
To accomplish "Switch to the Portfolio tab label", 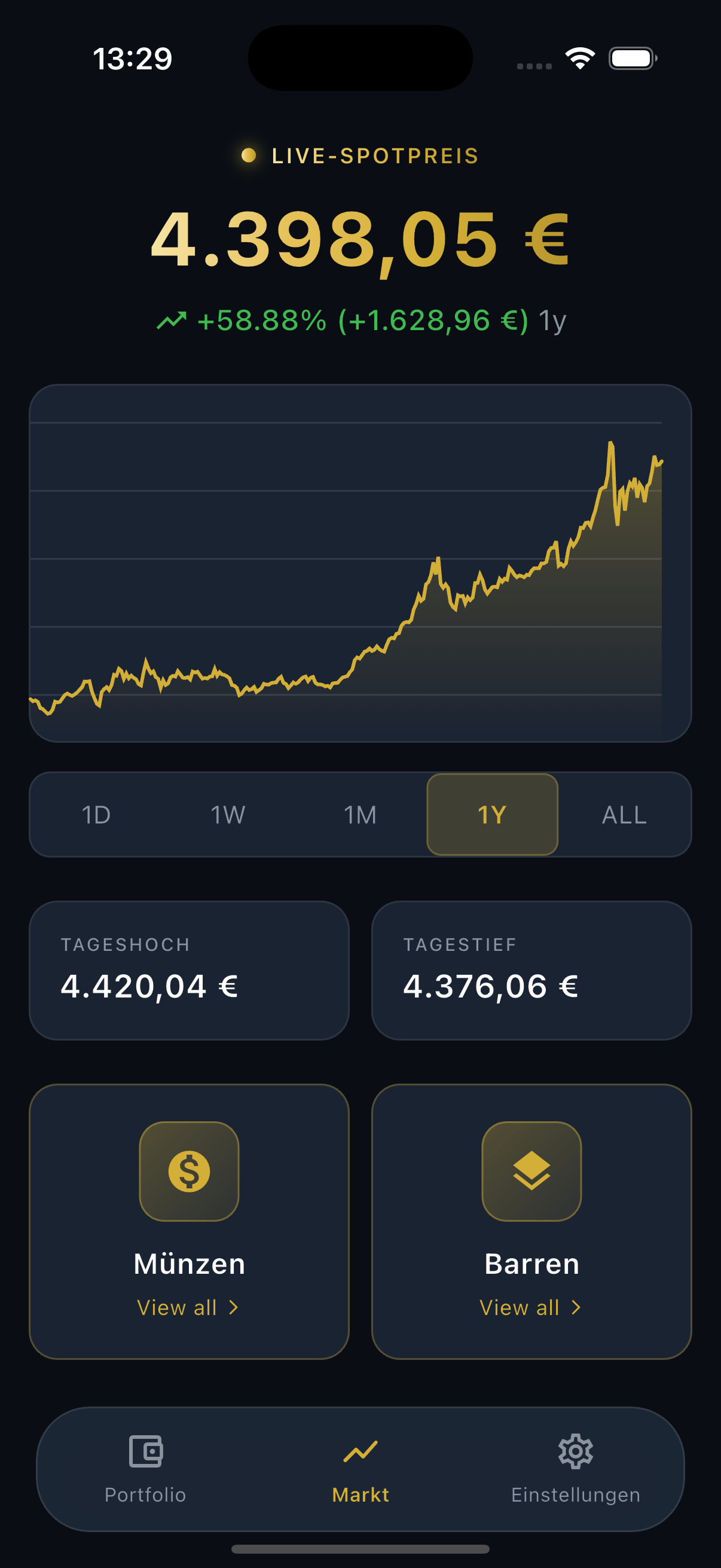I will click(x=145, y=1495).
